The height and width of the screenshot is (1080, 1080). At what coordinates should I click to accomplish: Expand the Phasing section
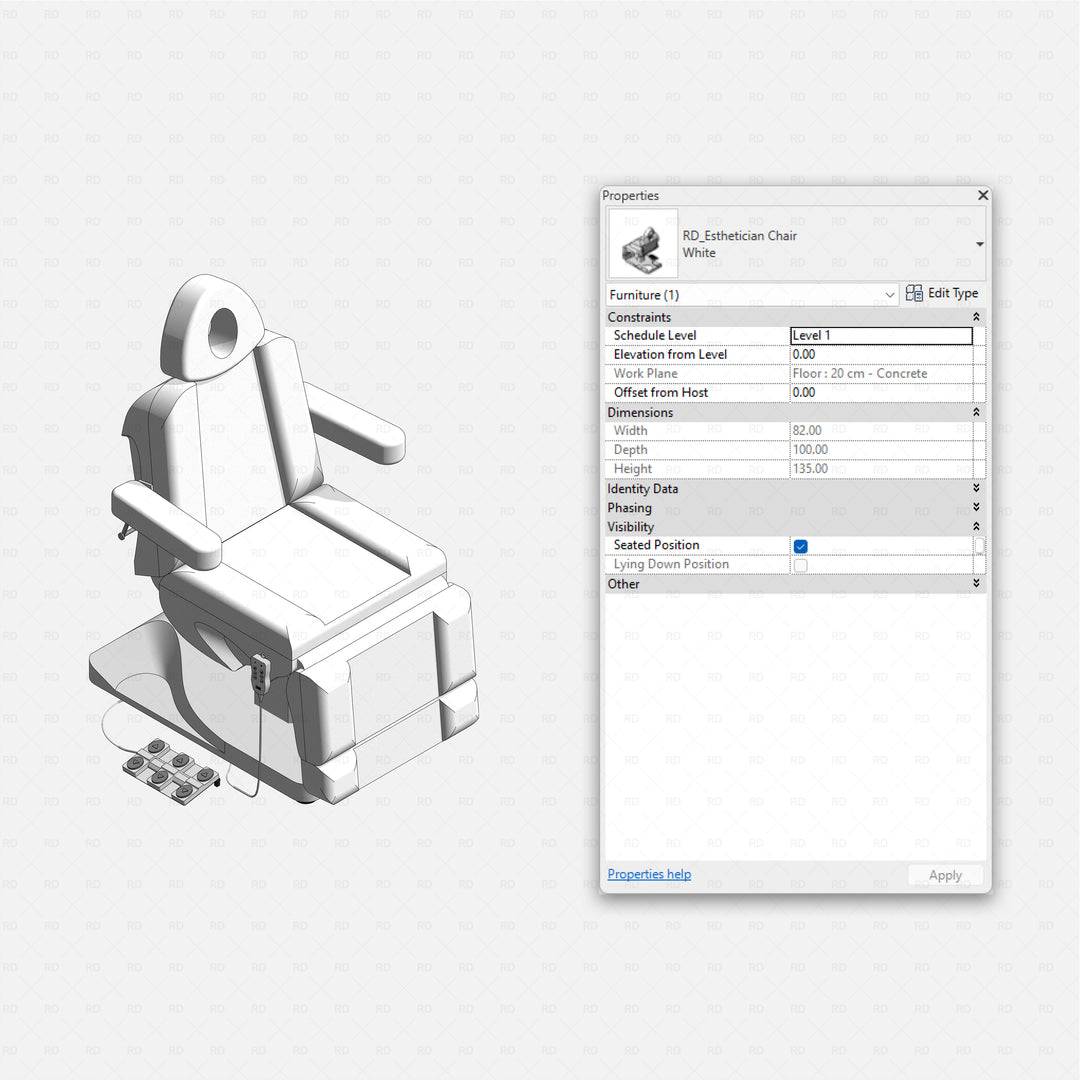[x=976, y=507]
